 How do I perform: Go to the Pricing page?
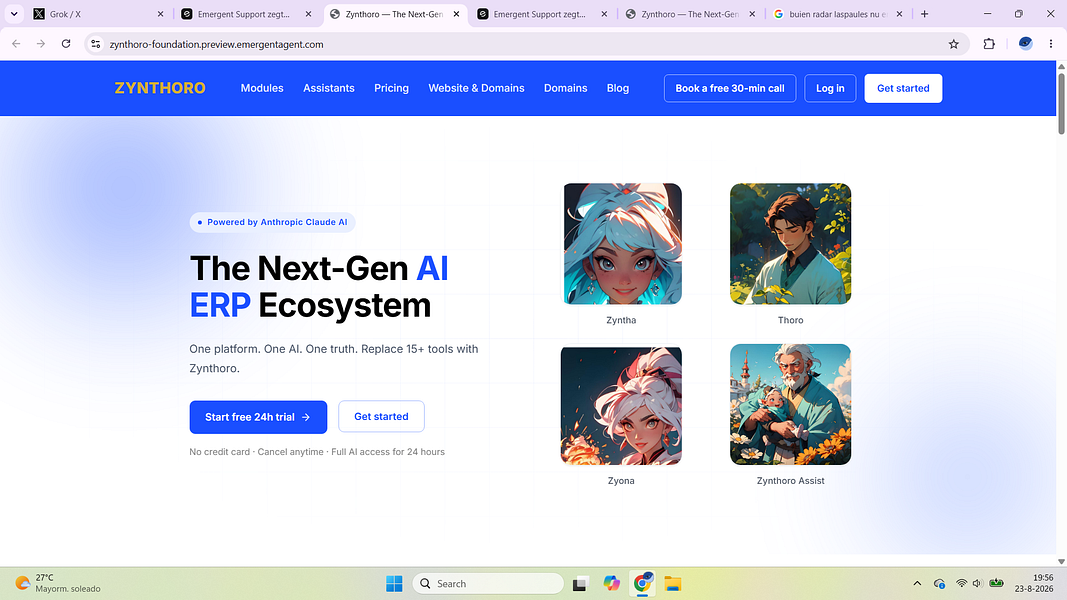pos(391,88)
